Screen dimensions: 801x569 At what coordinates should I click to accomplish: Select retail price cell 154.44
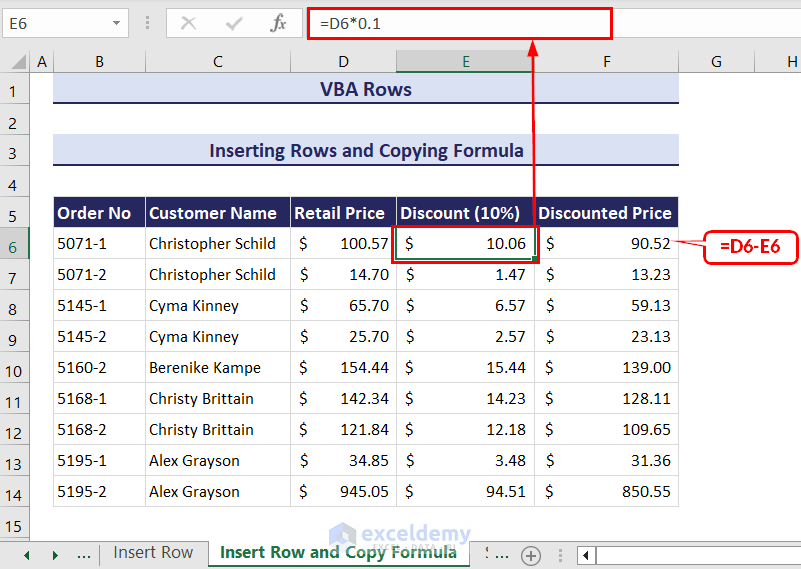[343, 367]
